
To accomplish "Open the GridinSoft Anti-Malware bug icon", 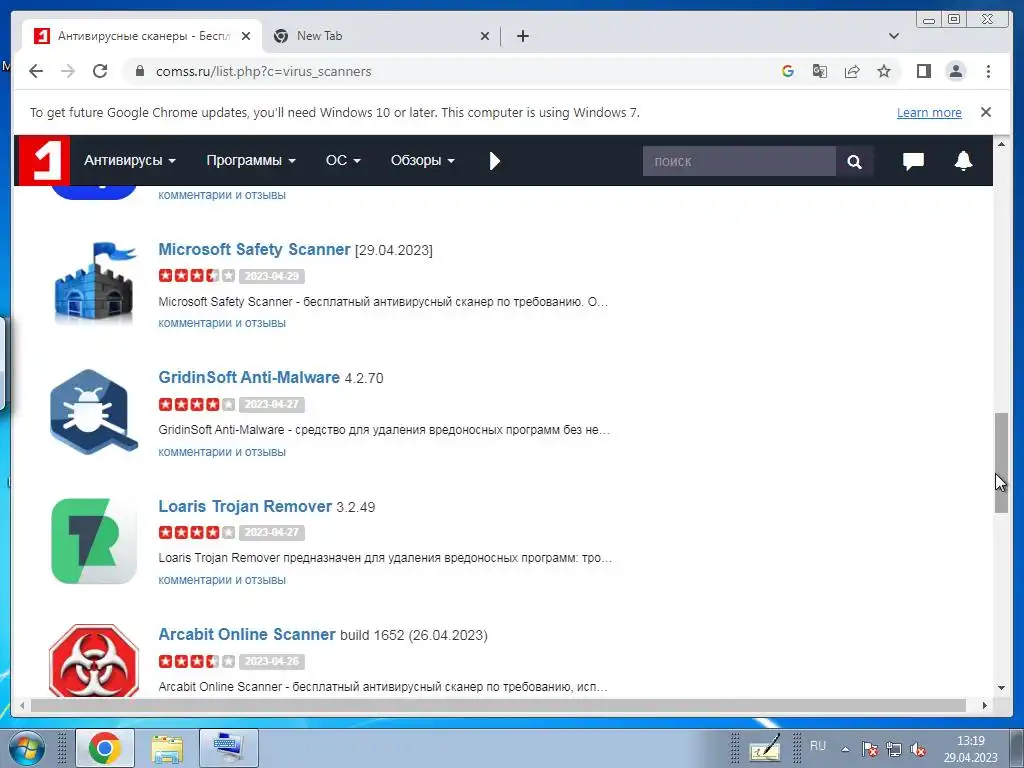I will point(94,411).
